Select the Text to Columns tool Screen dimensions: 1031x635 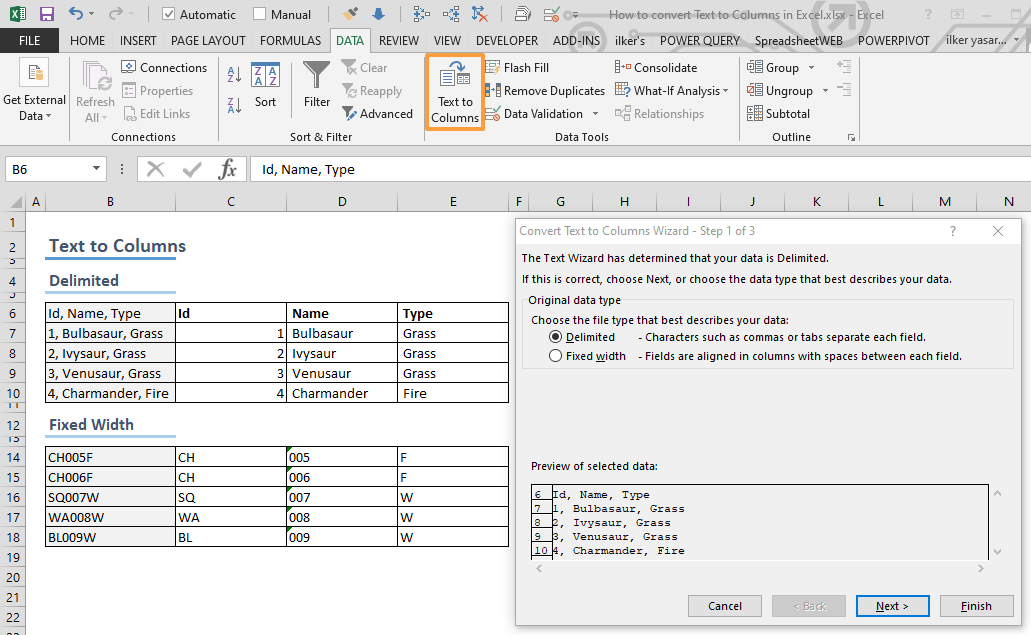(x=454, y=91)
